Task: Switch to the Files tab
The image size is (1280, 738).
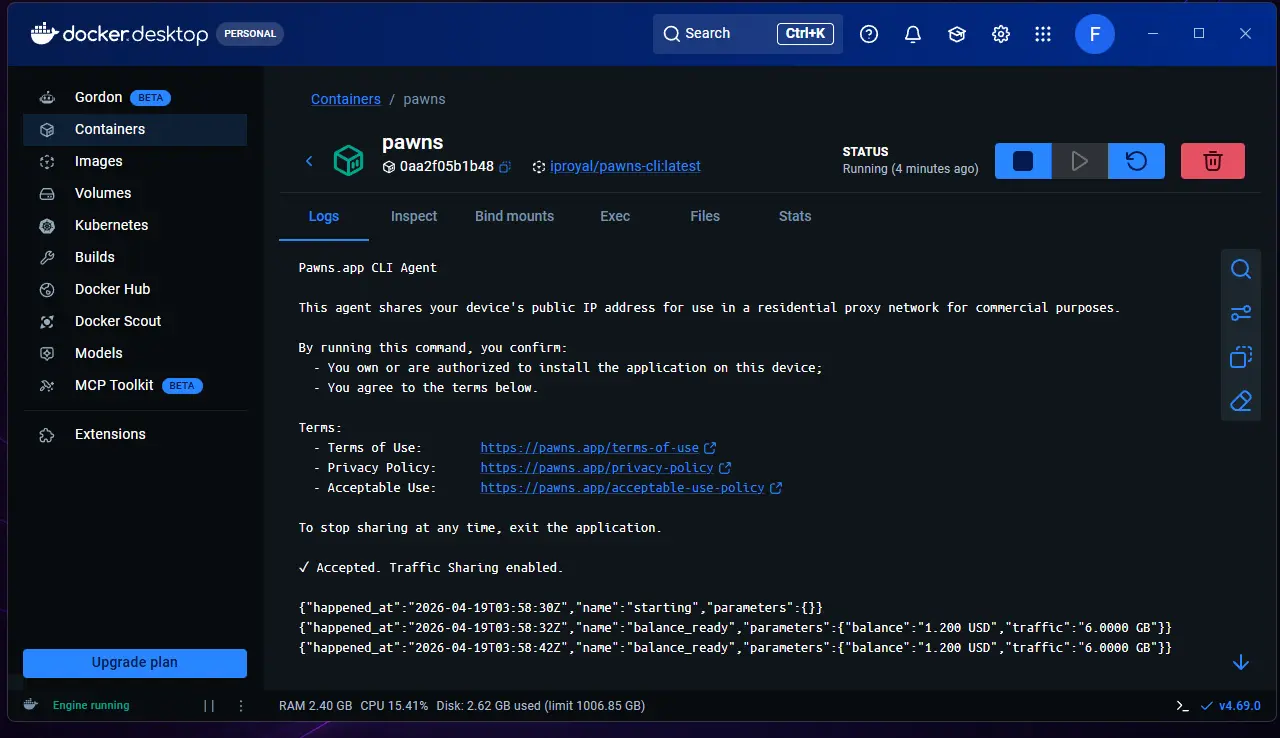Action: (x=705, y=216)
